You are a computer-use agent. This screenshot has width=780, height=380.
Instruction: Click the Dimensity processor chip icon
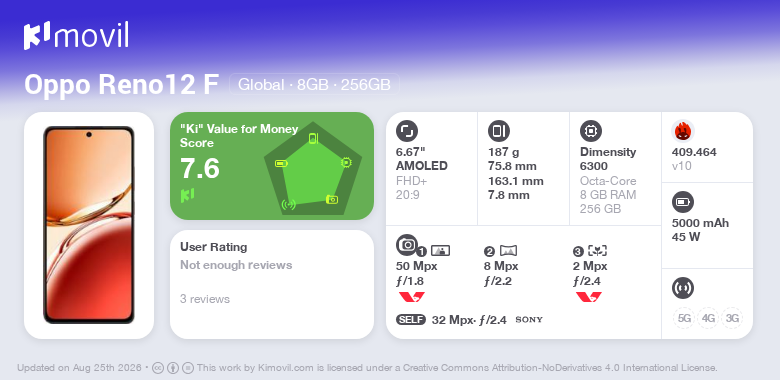tap(591, 131)
